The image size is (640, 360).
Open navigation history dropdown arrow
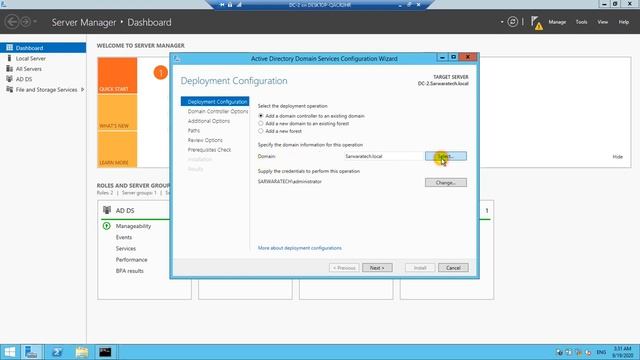[x=35, y=22]
